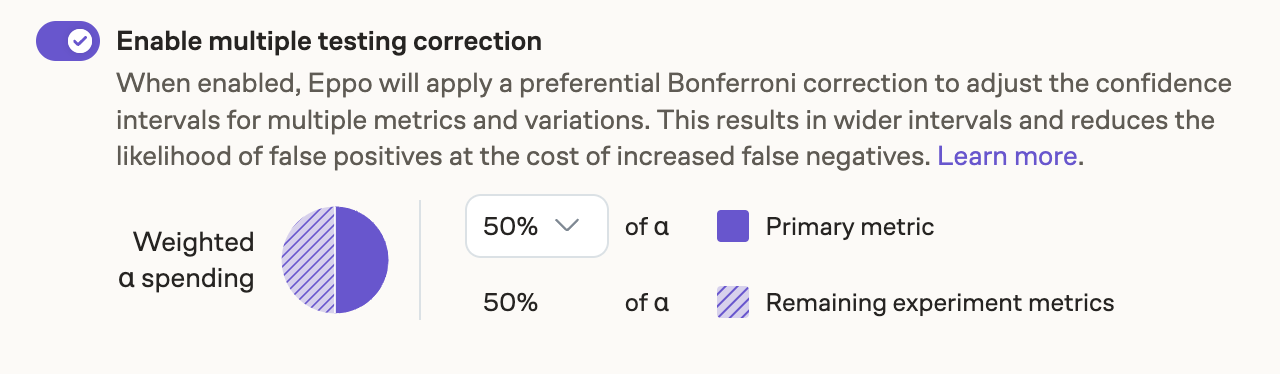Click the checkmark knob inside the purple switch

point(80,41)
